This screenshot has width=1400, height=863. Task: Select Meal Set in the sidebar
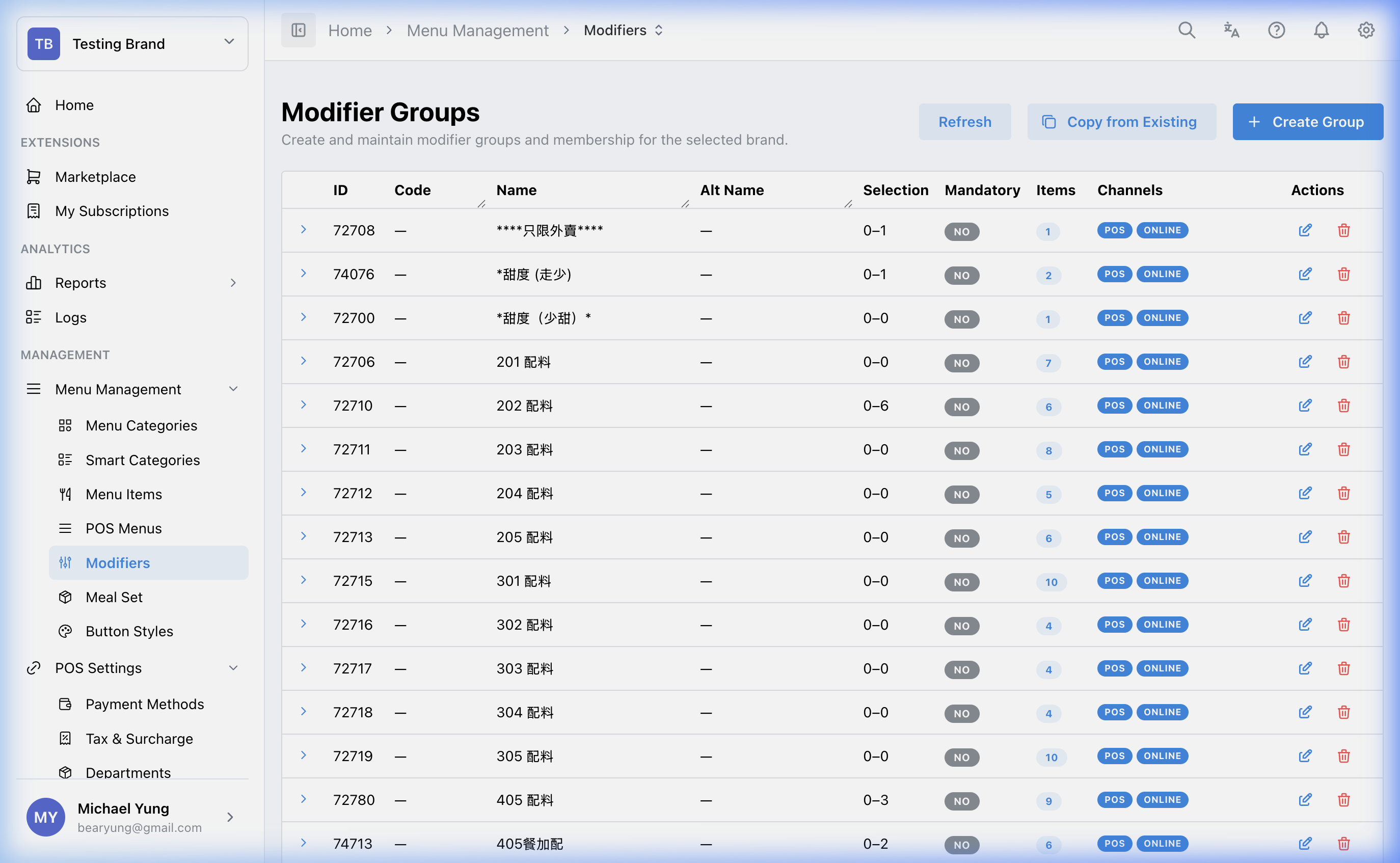click(114, 597)
